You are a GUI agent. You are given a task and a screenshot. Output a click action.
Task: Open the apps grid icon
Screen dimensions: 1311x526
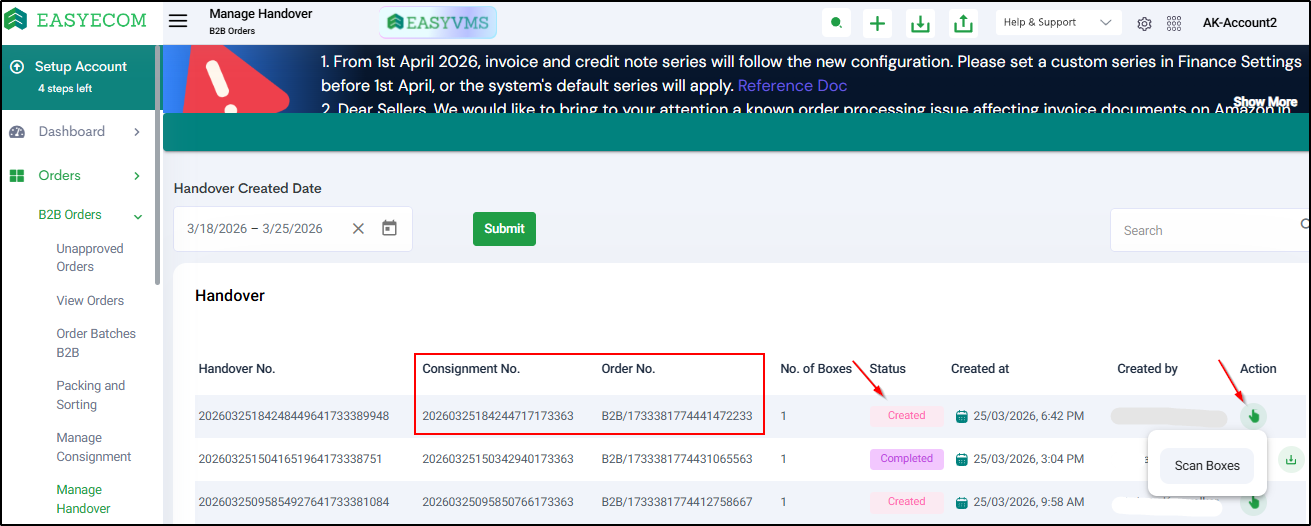(x=1174, y=23)
